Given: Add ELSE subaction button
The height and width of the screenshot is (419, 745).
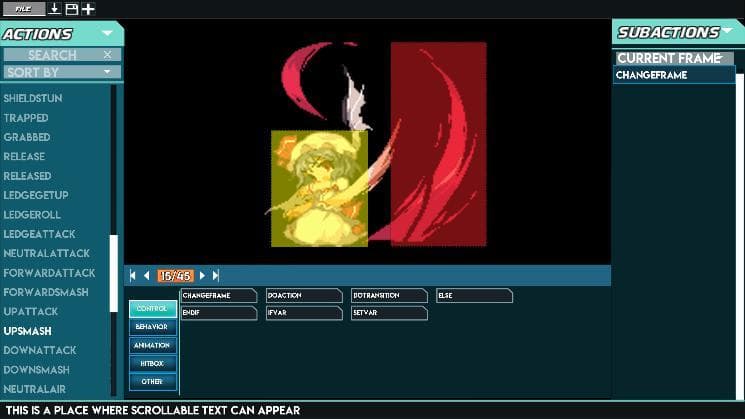Looking at the screenshot, I should pos(474,295).
